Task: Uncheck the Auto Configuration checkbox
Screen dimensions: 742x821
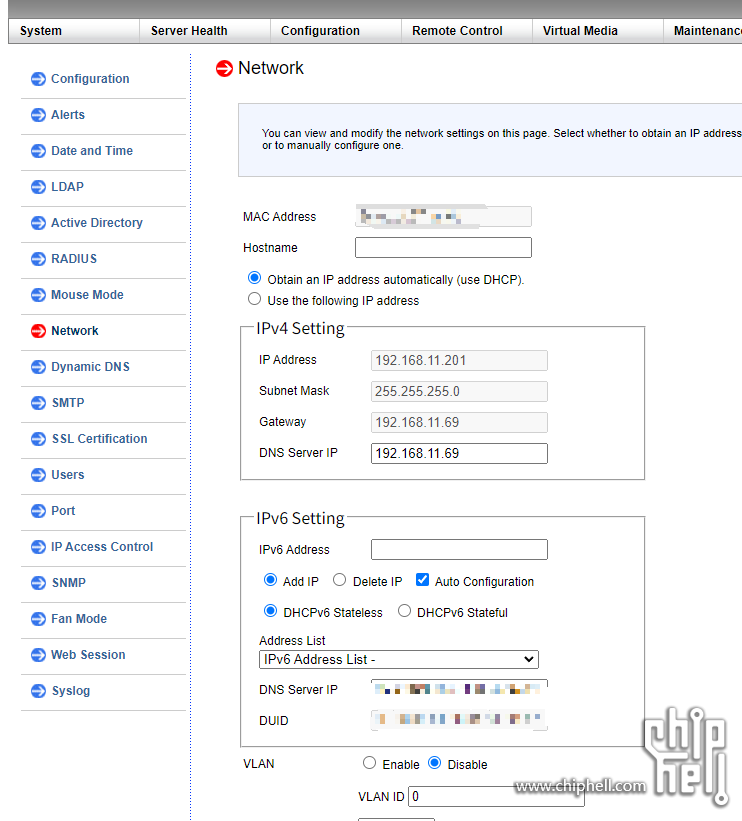Action: [422, 580]
